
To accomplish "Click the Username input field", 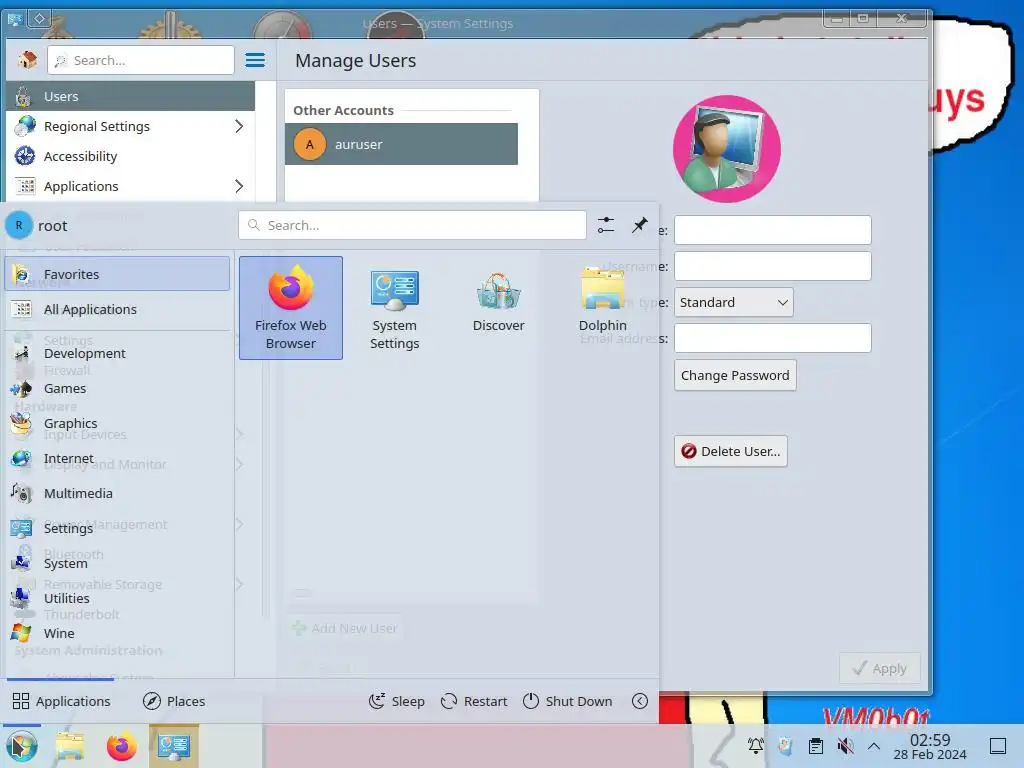I will [x=773, y=266].
